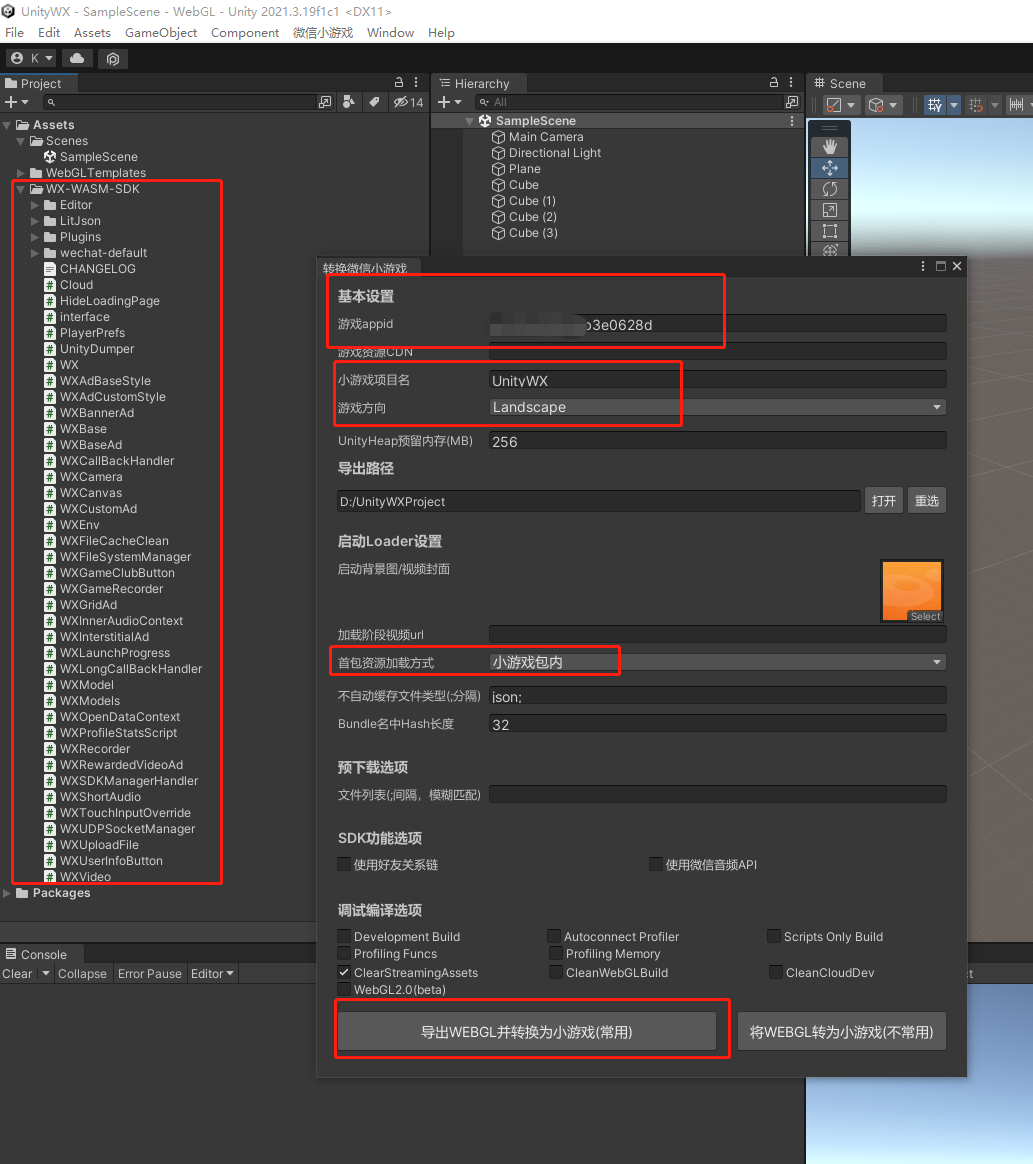Click Console Clear button
This screenshot has height=1164, width=1033.
tap(17, 973)
